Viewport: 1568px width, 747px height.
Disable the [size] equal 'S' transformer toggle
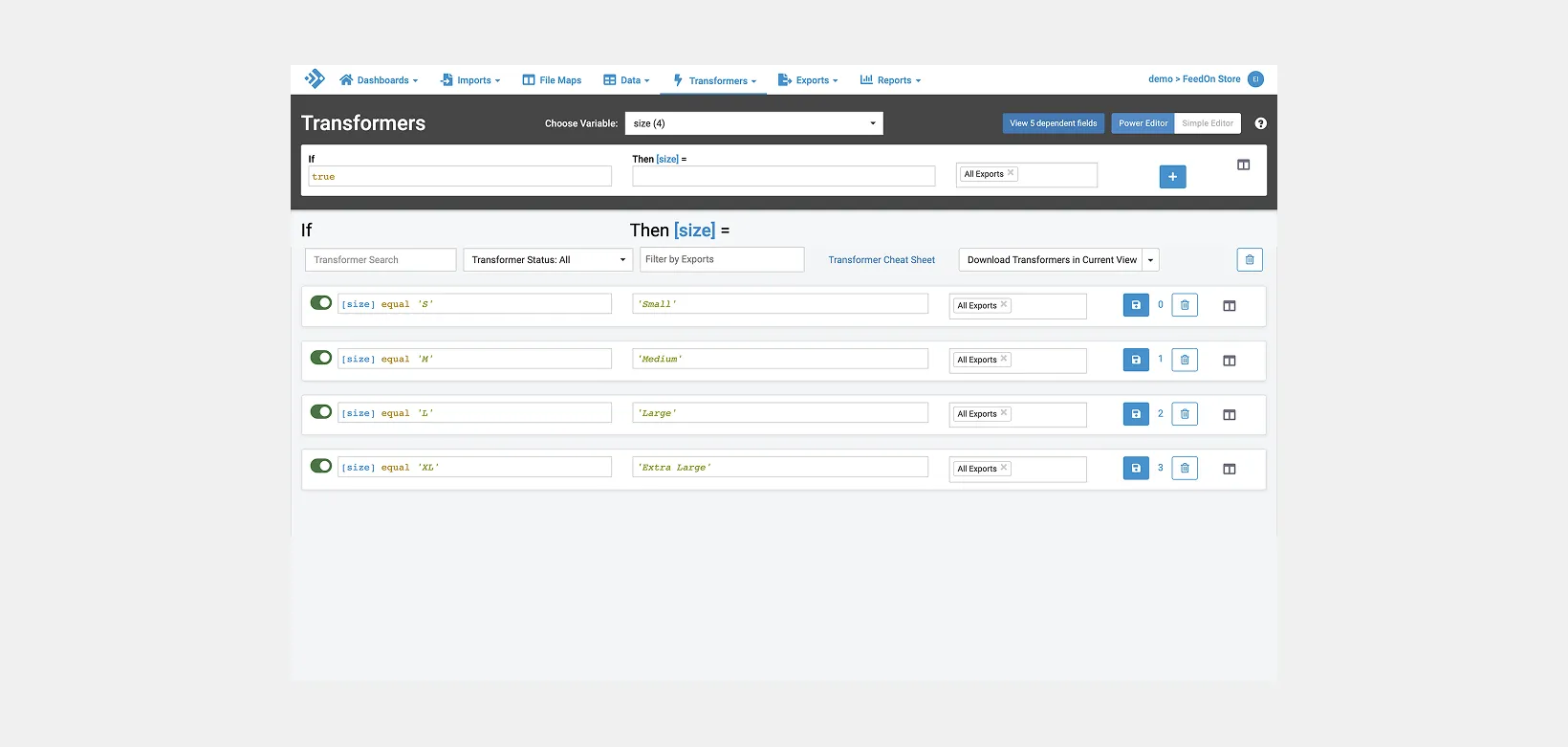tap(321, 303)
